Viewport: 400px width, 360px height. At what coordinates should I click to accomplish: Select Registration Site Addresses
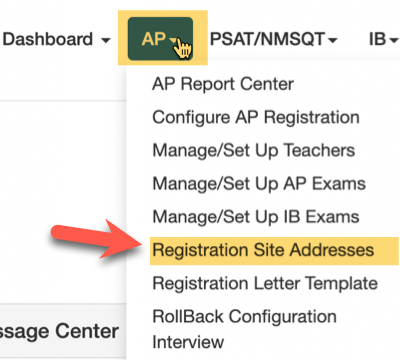click(274, 251)
